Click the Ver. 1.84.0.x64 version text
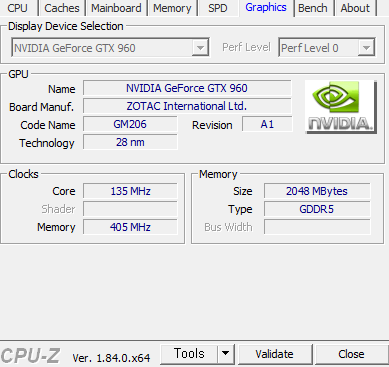The image size is (389, 367). click(x=111, y=358)
